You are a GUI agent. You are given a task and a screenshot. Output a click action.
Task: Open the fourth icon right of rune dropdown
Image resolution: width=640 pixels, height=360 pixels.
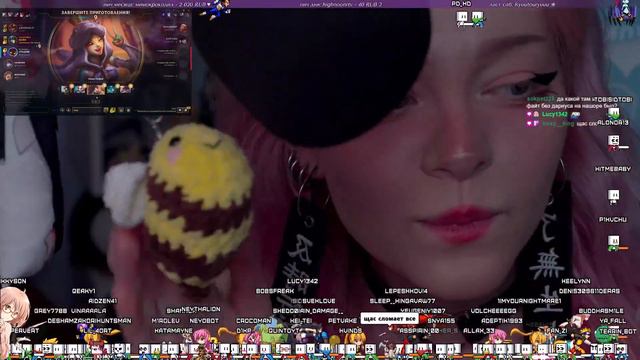point(129,110)
